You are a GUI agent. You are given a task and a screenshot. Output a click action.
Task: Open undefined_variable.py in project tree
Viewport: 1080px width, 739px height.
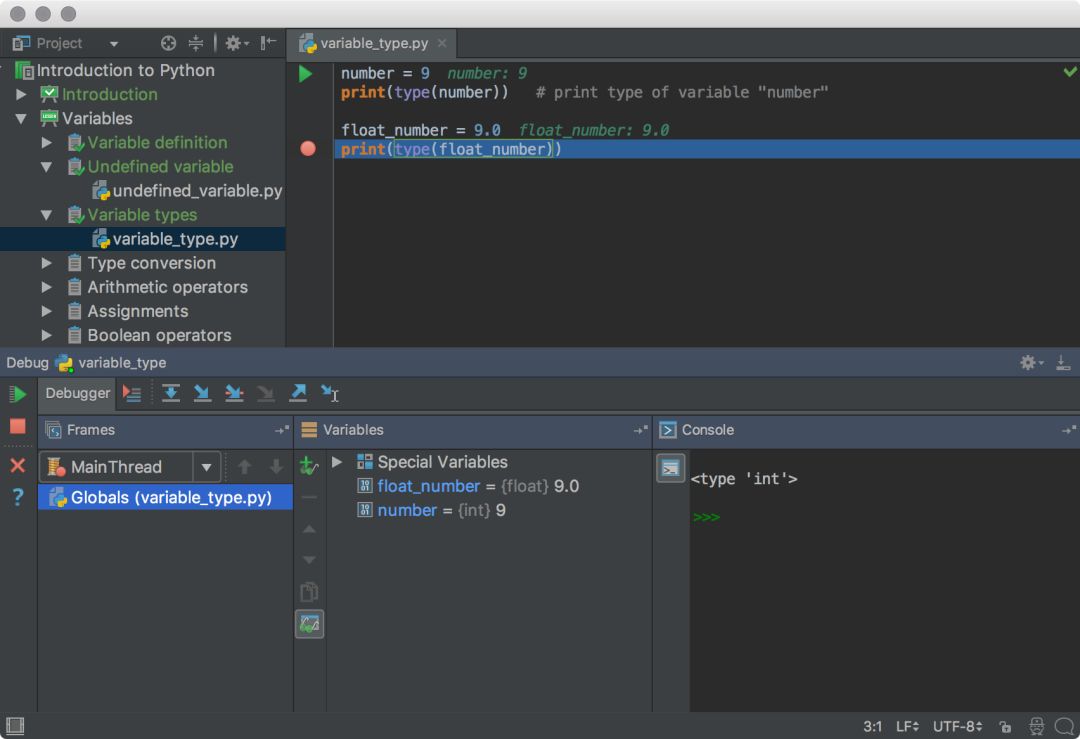point(187,191)
